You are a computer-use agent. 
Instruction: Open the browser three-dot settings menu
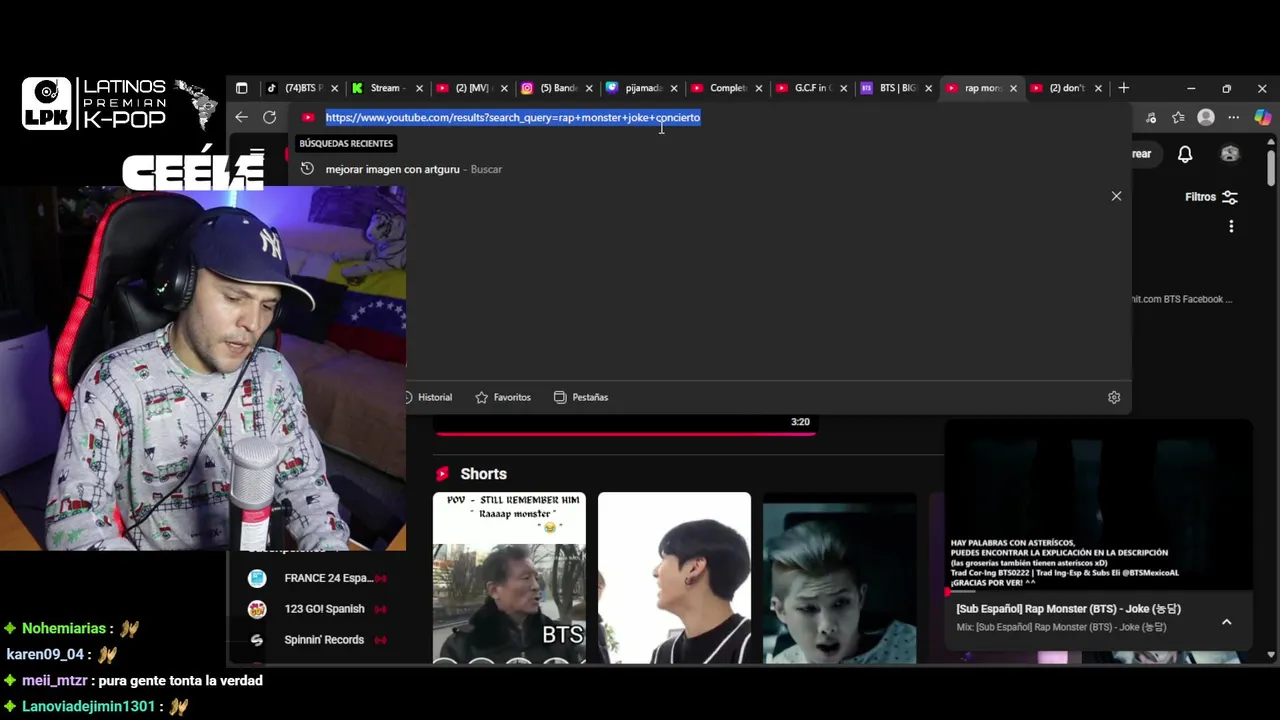pos(1233,117)
